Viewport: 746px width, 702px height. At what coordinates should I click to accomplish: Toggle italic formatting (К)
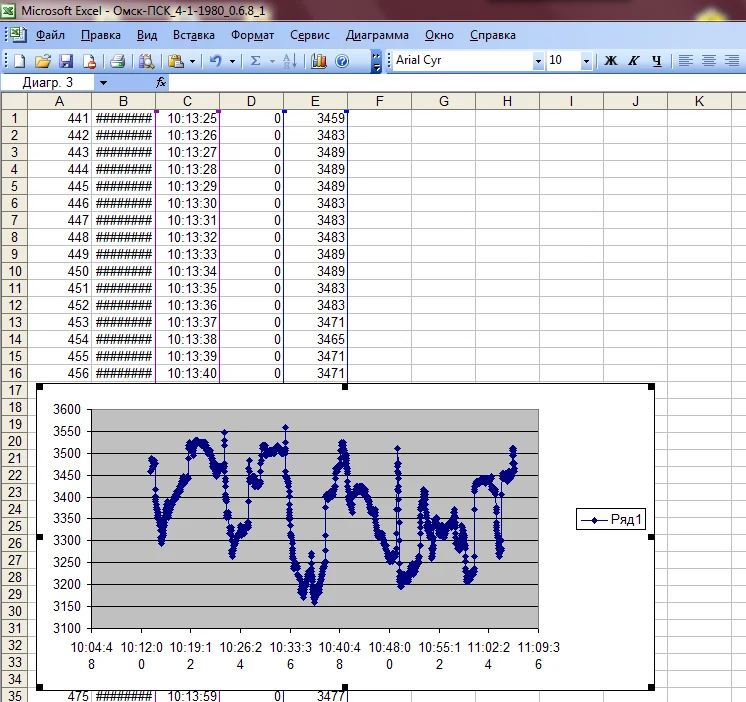(634, 61)
